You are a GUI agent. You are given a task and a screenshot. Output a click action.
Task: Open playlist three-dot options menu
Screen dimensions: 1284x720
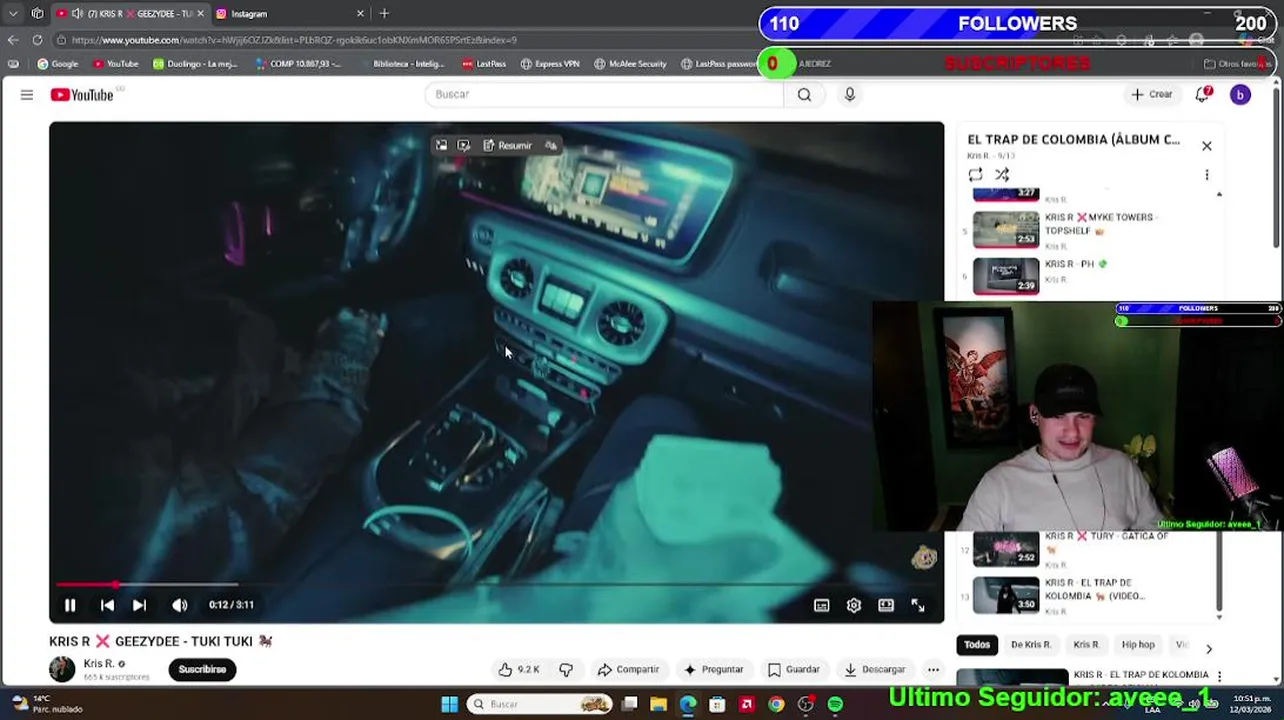(1206, 174)
